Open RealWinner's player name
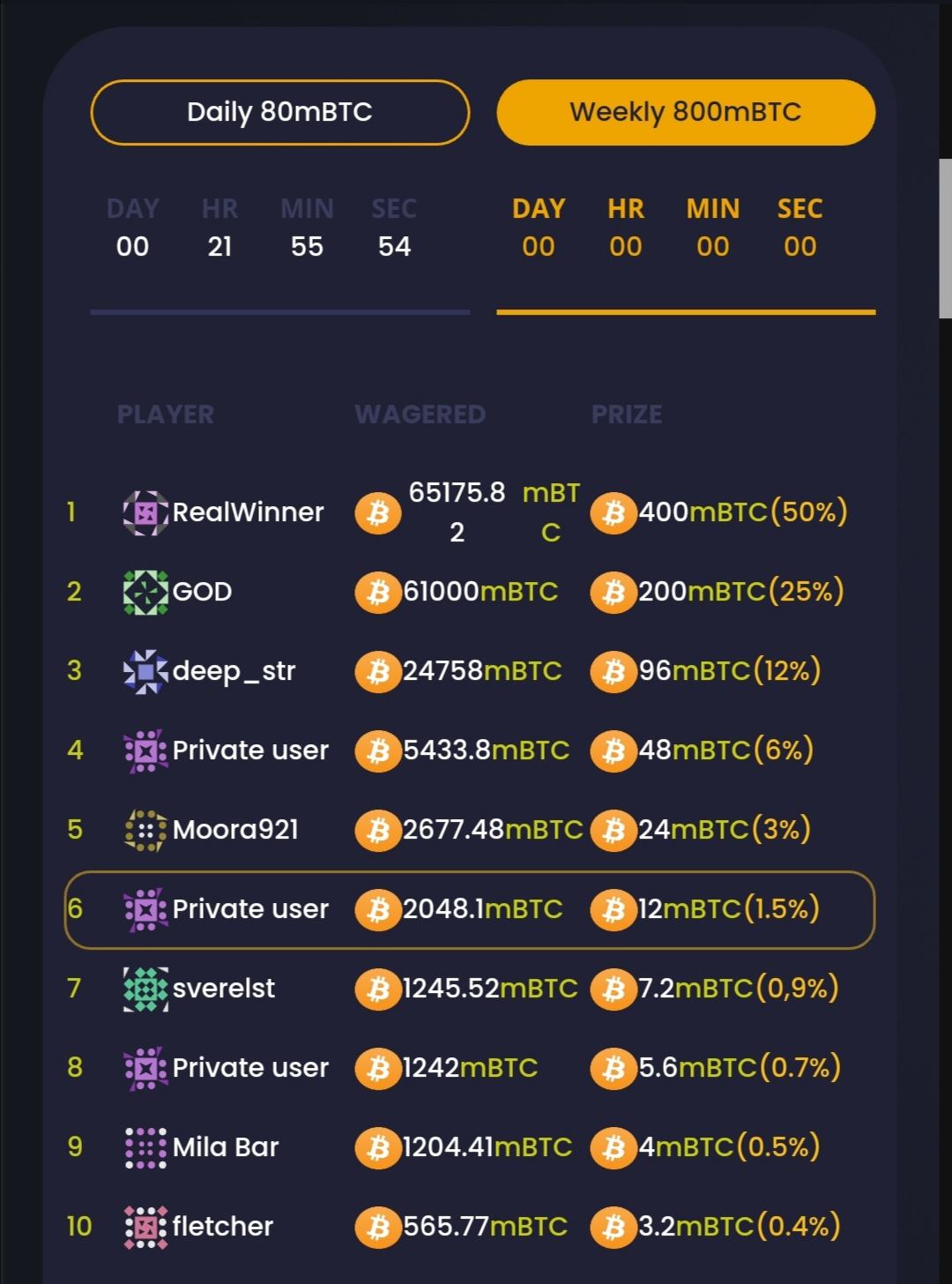The height and width of the screenshot is (1284, 952). coord(248,512)
